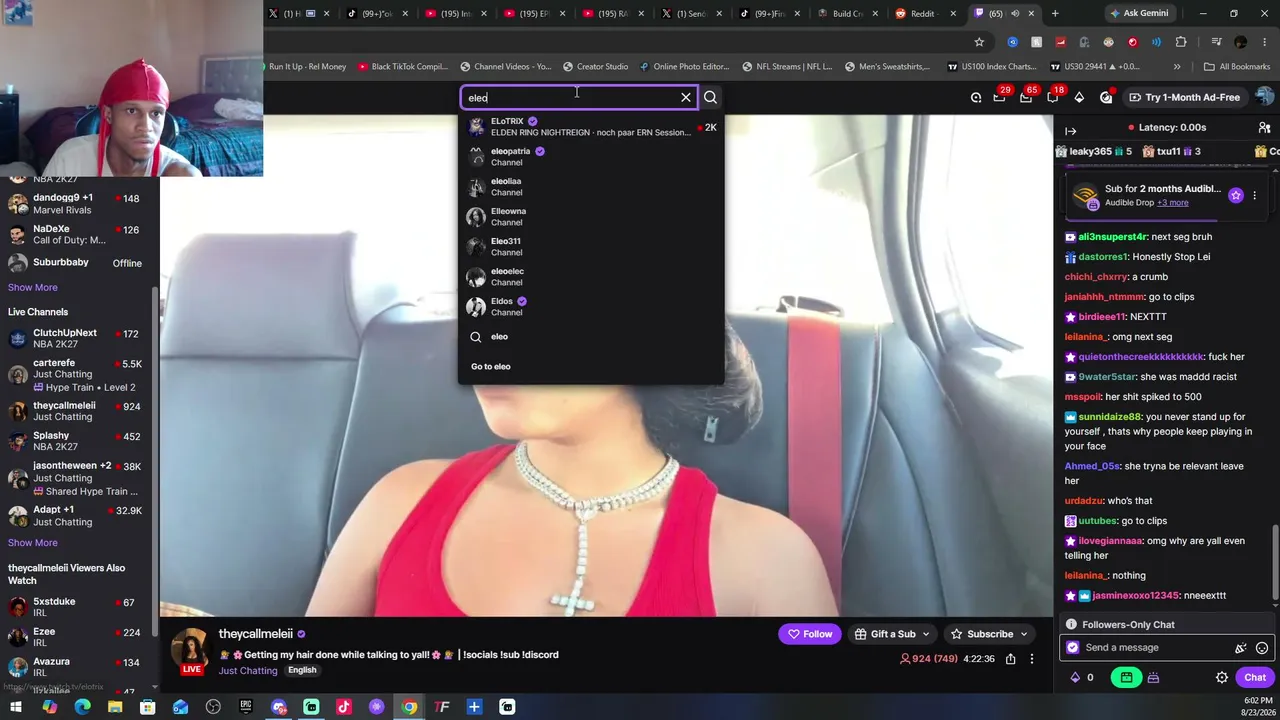Expand the Gift a Sub dropdown
Image resolution: width=1280 pixels, height=720 pixels.
(x=925, y=634)
